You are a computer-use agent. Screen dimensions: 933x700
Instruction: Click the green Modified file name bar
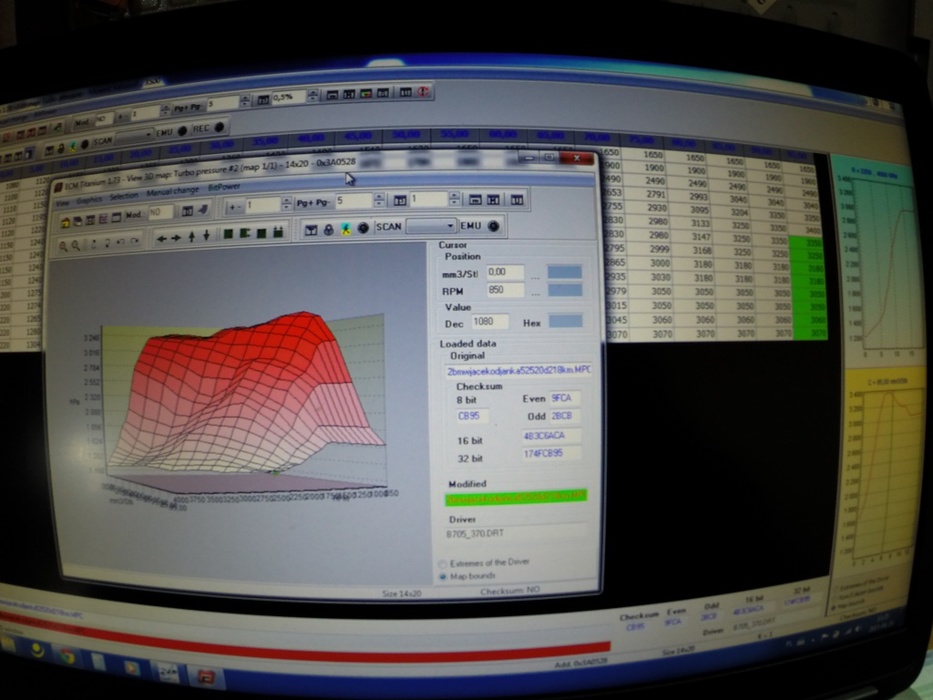(516, 496)
